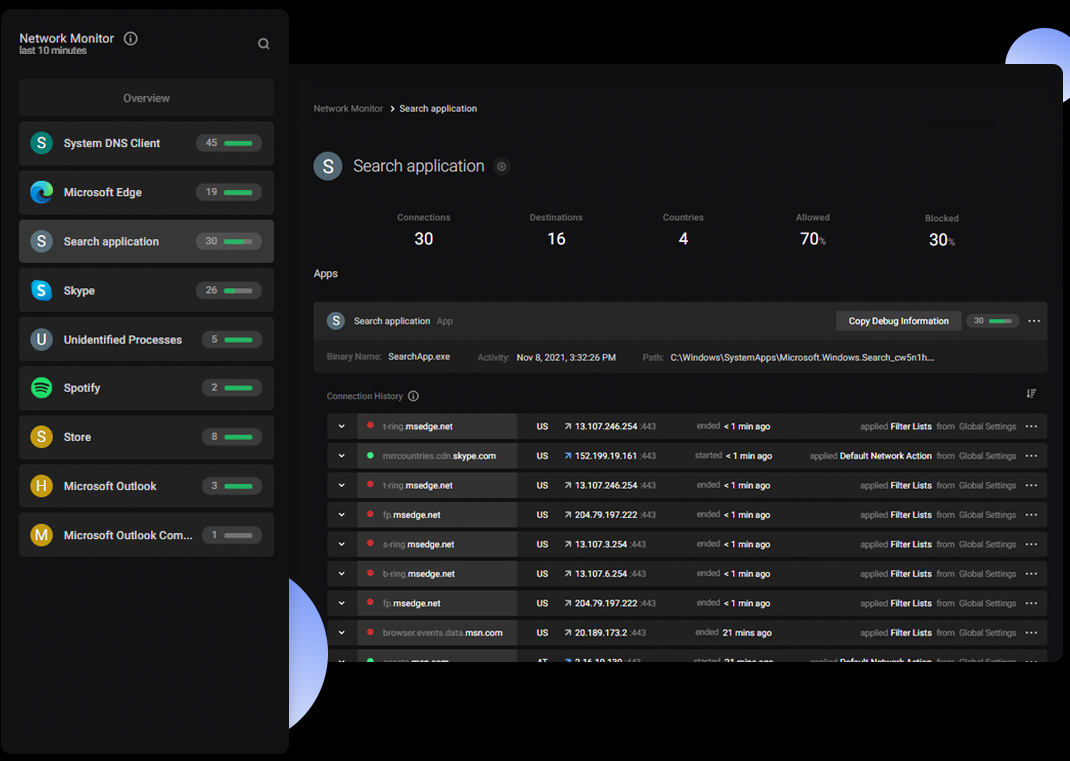Click the info icon next to Connection History
1070x761 pixels.
(414, 396)
